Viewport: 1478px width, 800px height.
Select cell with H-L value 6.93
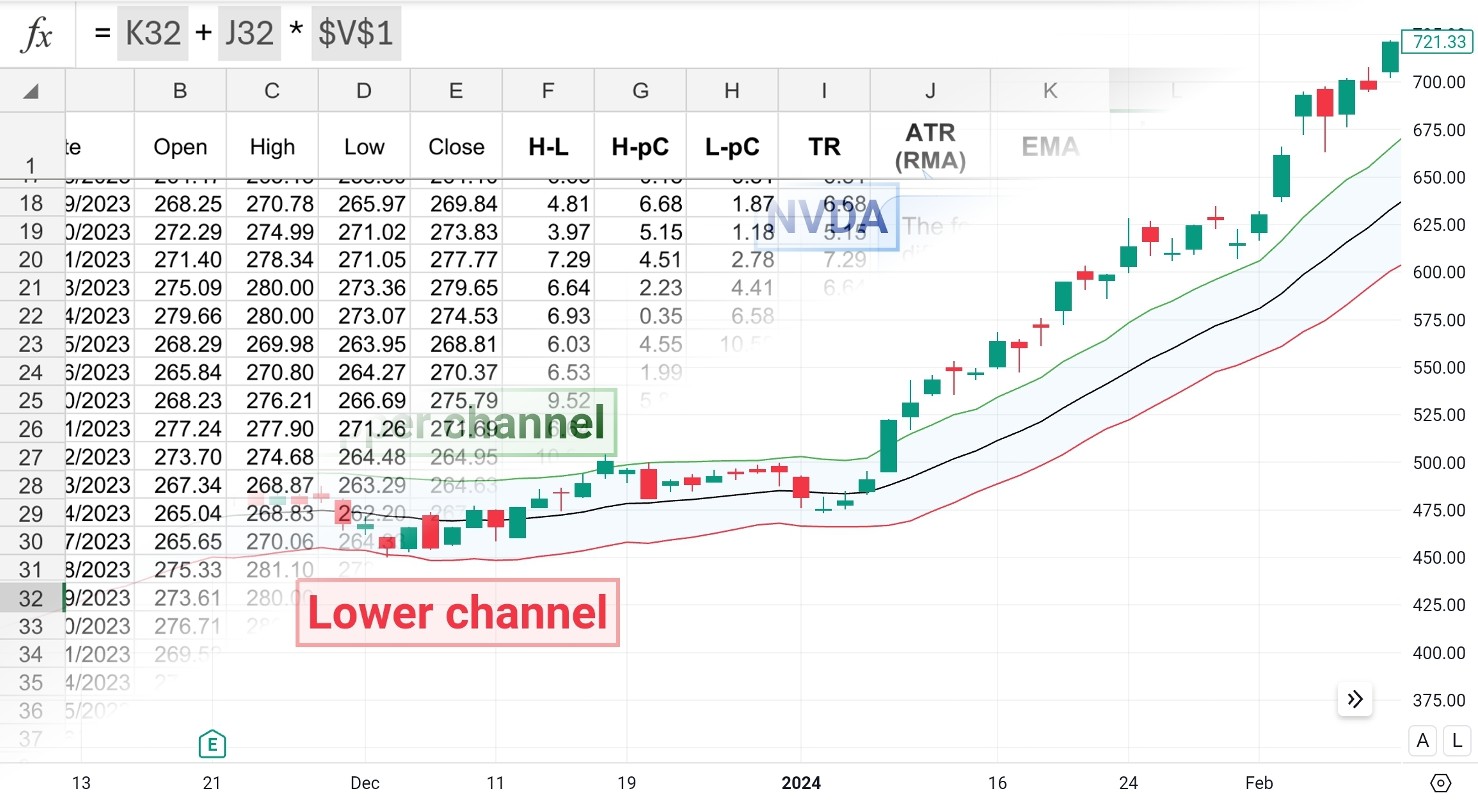tap(548, 316)
